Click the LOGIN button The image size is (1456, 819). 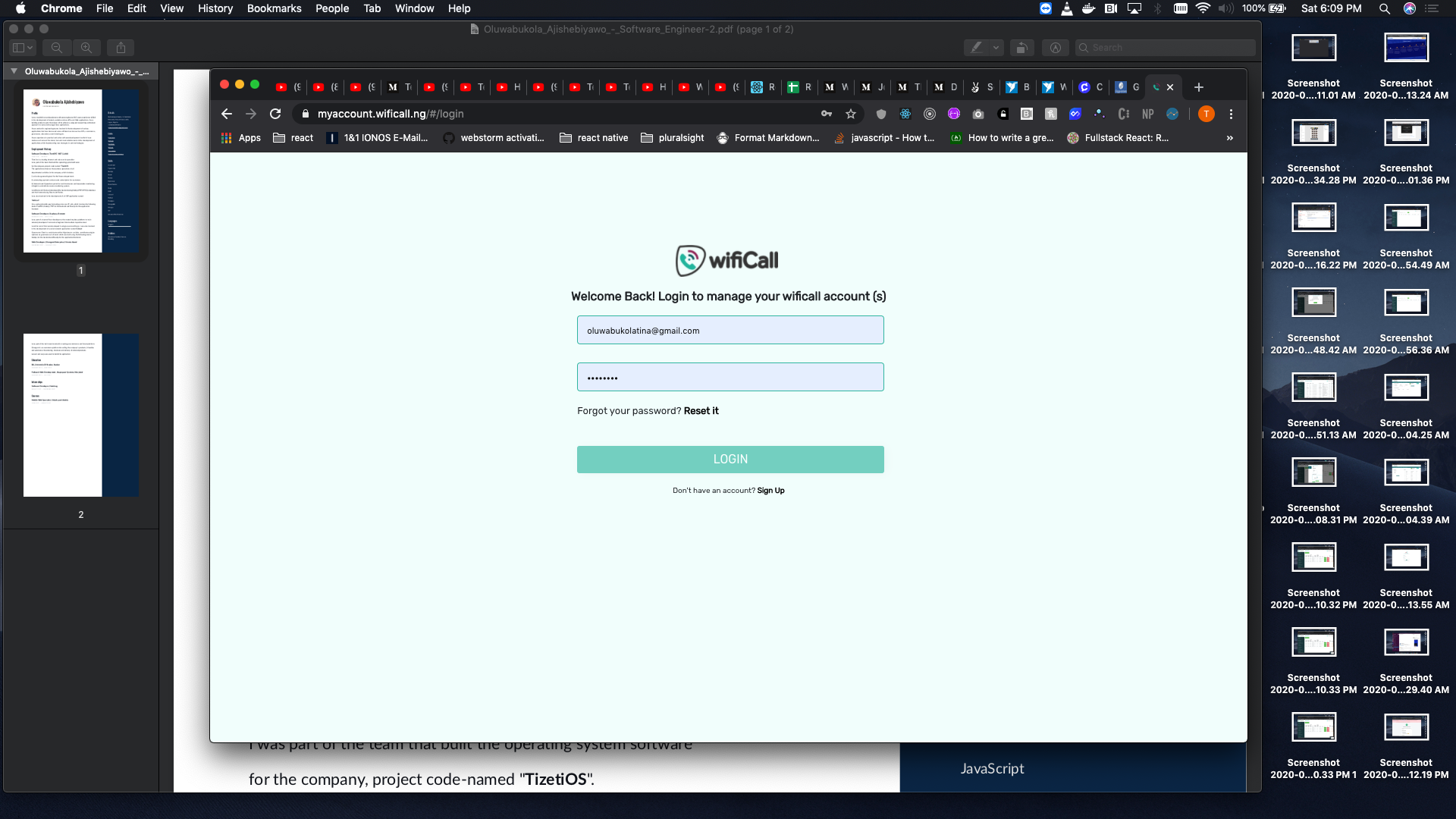coord(730,460)
